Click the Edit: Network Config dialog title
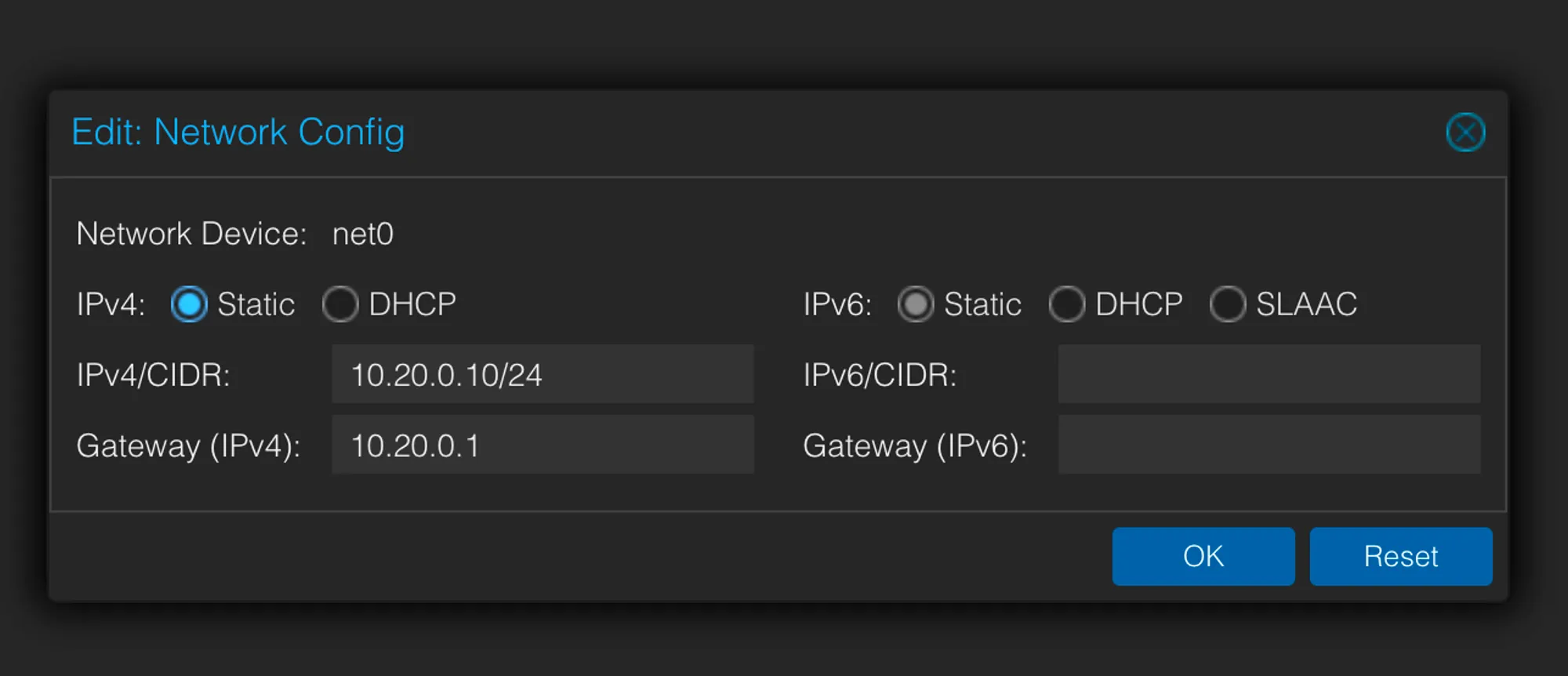The width and height of the screenshot is (1568, 676). (238, 132)
